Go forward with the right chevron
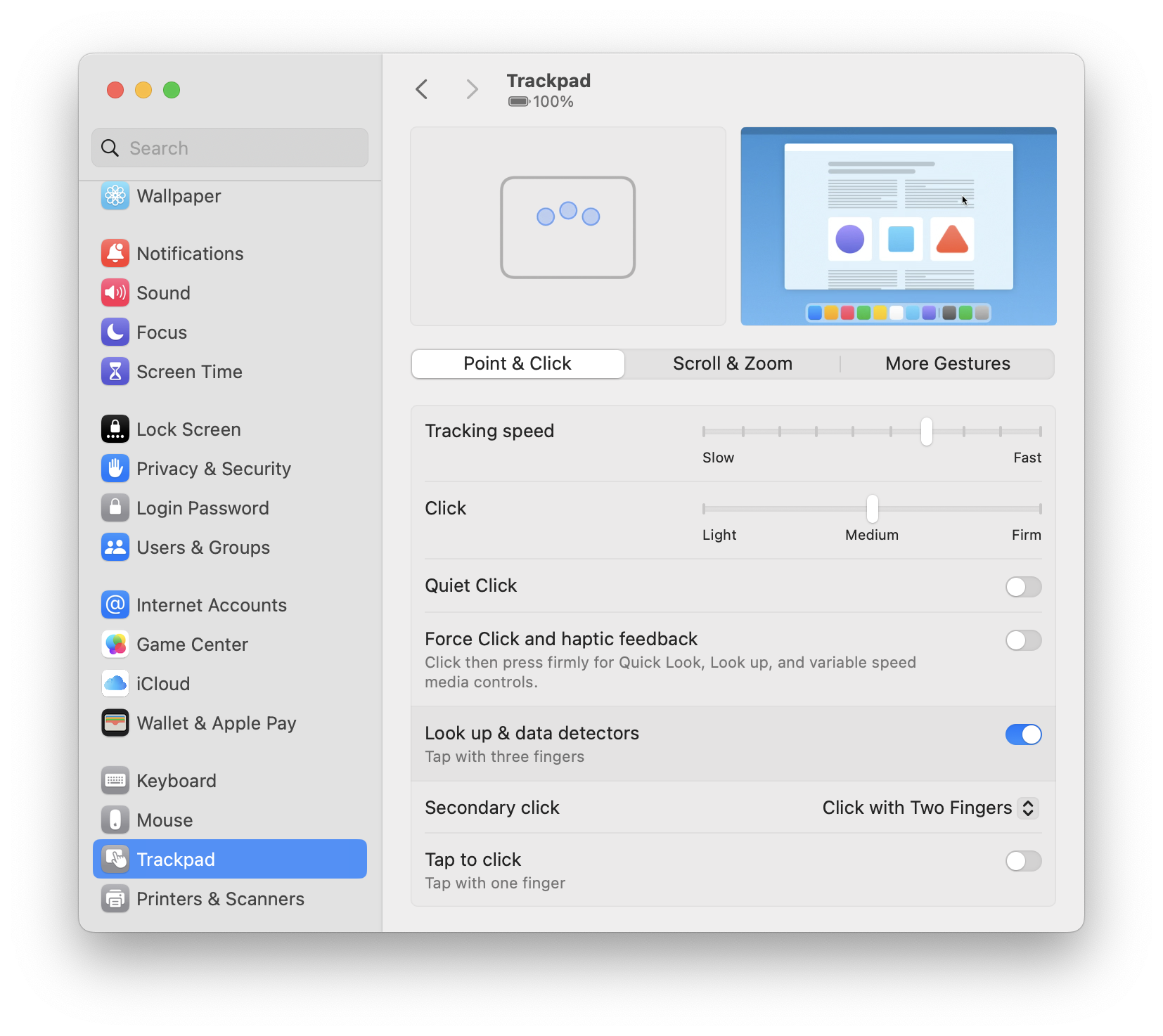The height and width of the screenshot is (1036, 1163). pyautogui.click(x=472, y=89)
